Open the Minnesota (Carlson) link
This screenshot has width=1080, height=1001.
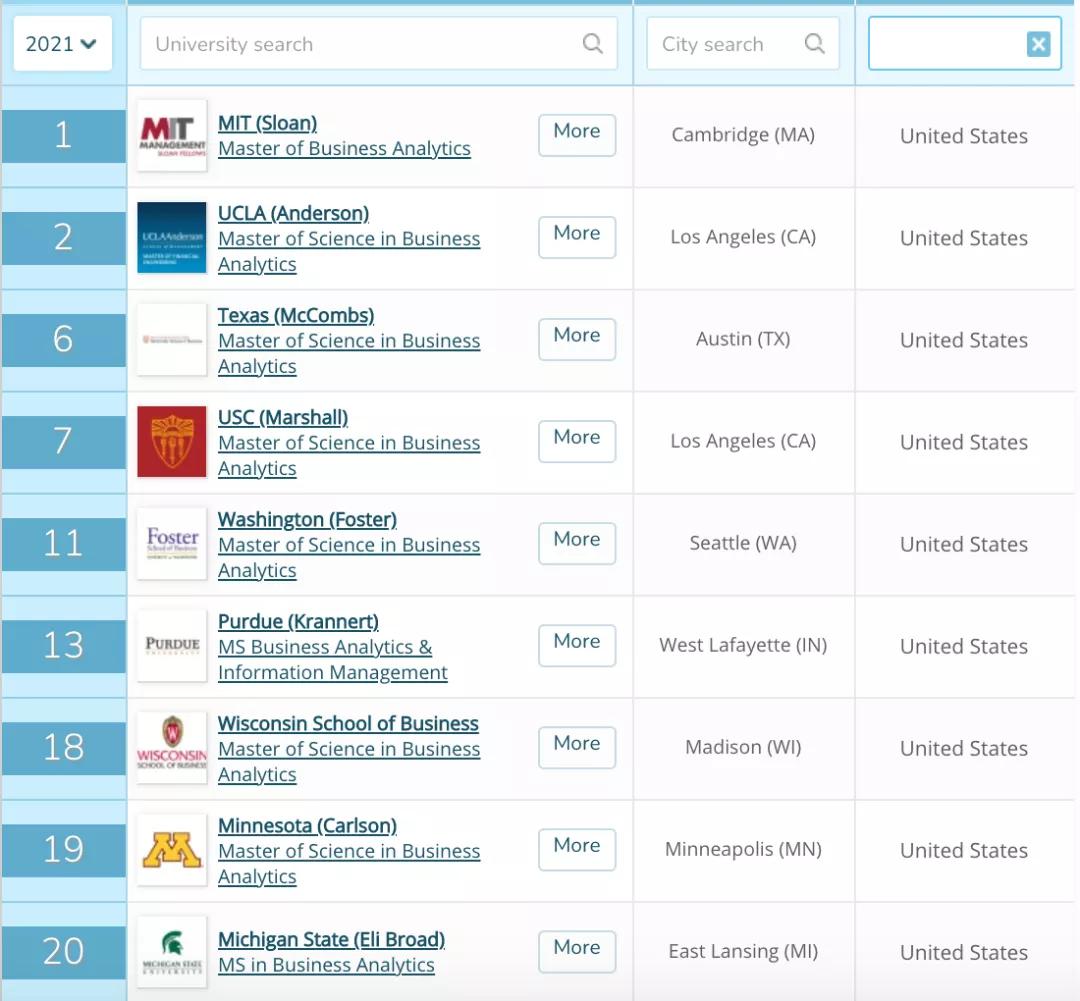[307, 825]
